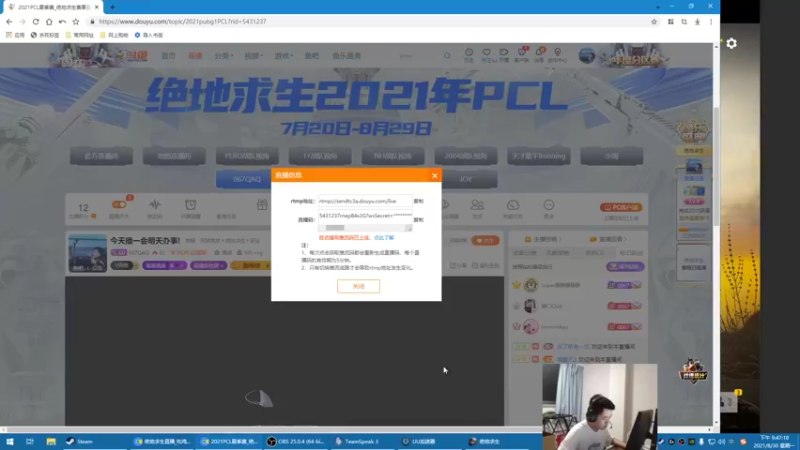Open followed channels heart icon
Screen dimensions: 800x450
point(486,55)
